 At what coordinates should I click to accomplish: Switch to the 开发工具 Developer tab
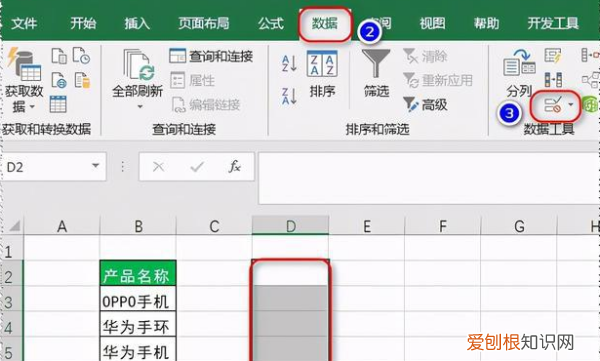[x=553, y=23]
